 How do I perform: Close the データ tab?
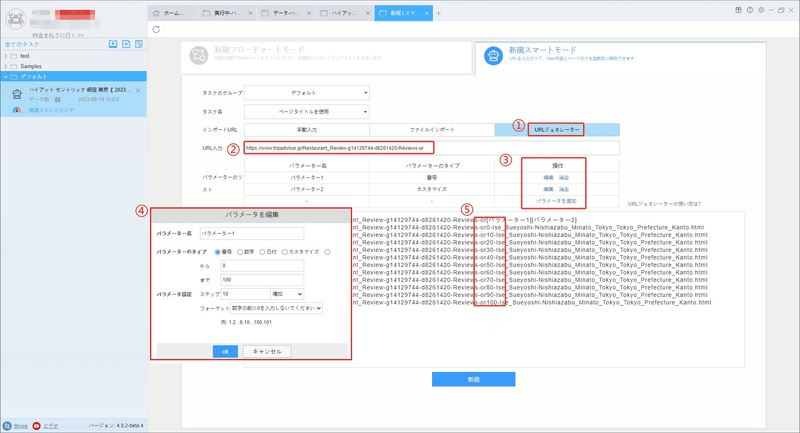click(309, 13)
